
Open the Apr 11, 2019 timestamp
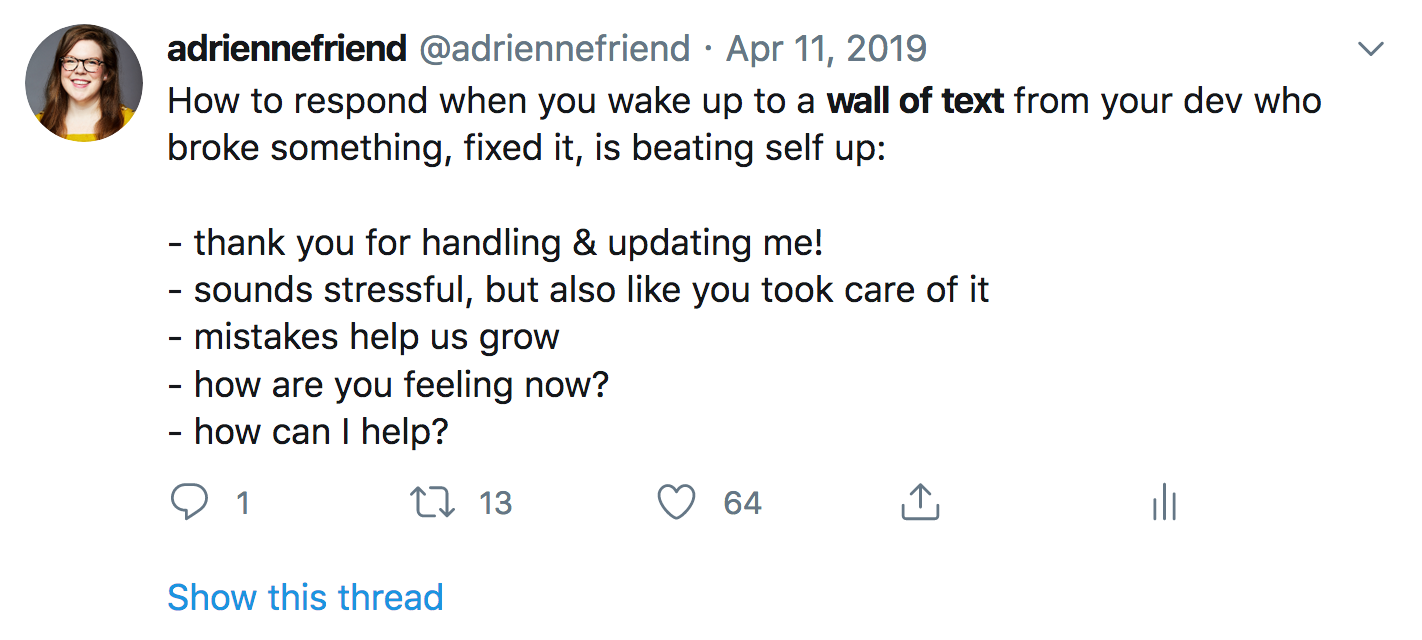pos(826,48)
